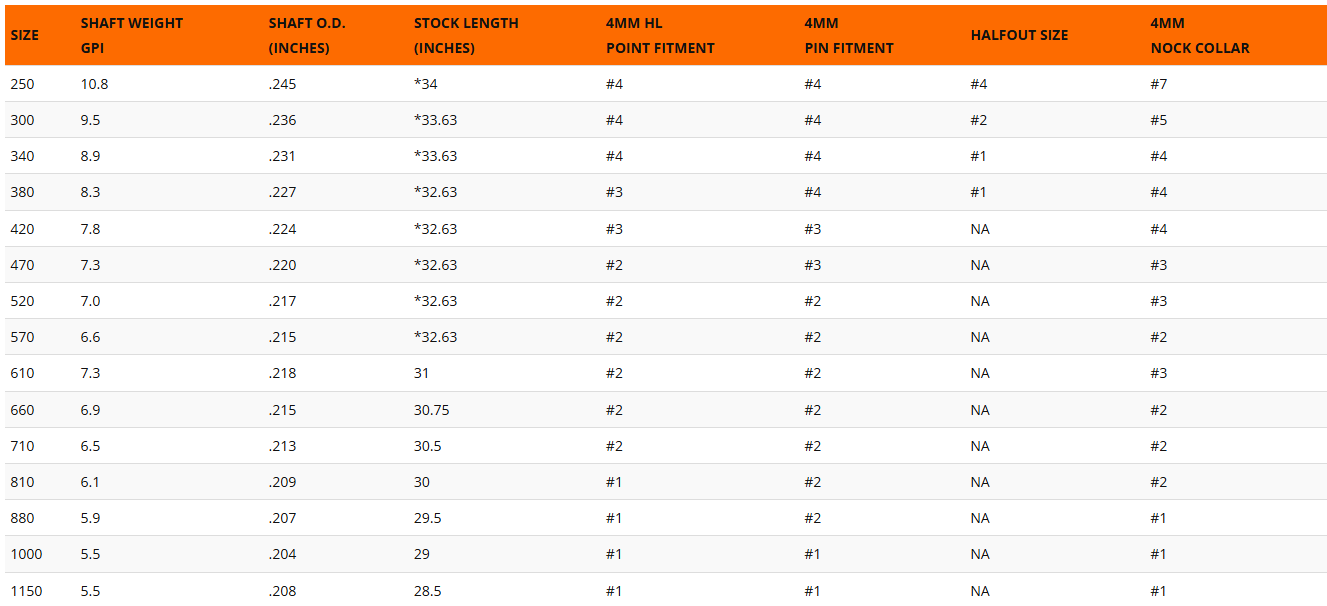Viewport: 1327px width, 606px height.
Task: Select the STOCK LENGTH (INCHES) header
Action: point(466,35)
